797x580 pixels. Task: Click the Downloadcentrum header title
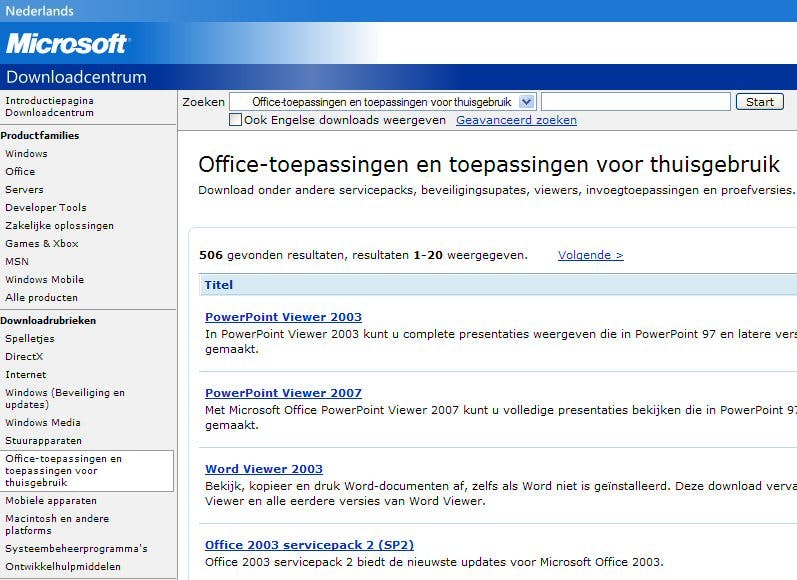(x=76, y=77)
